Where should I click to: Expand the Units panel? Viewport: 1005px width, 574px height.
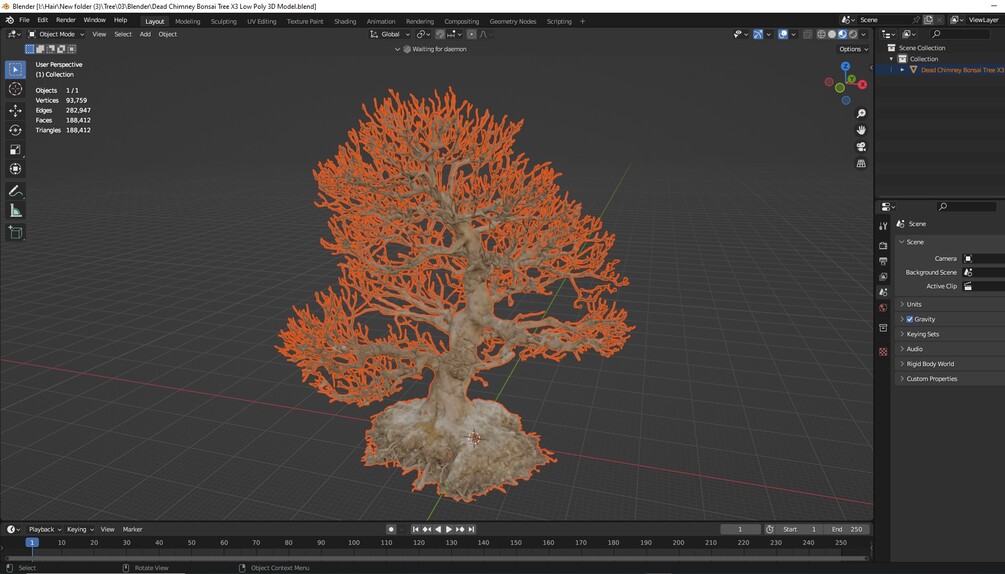coord(913,304)
